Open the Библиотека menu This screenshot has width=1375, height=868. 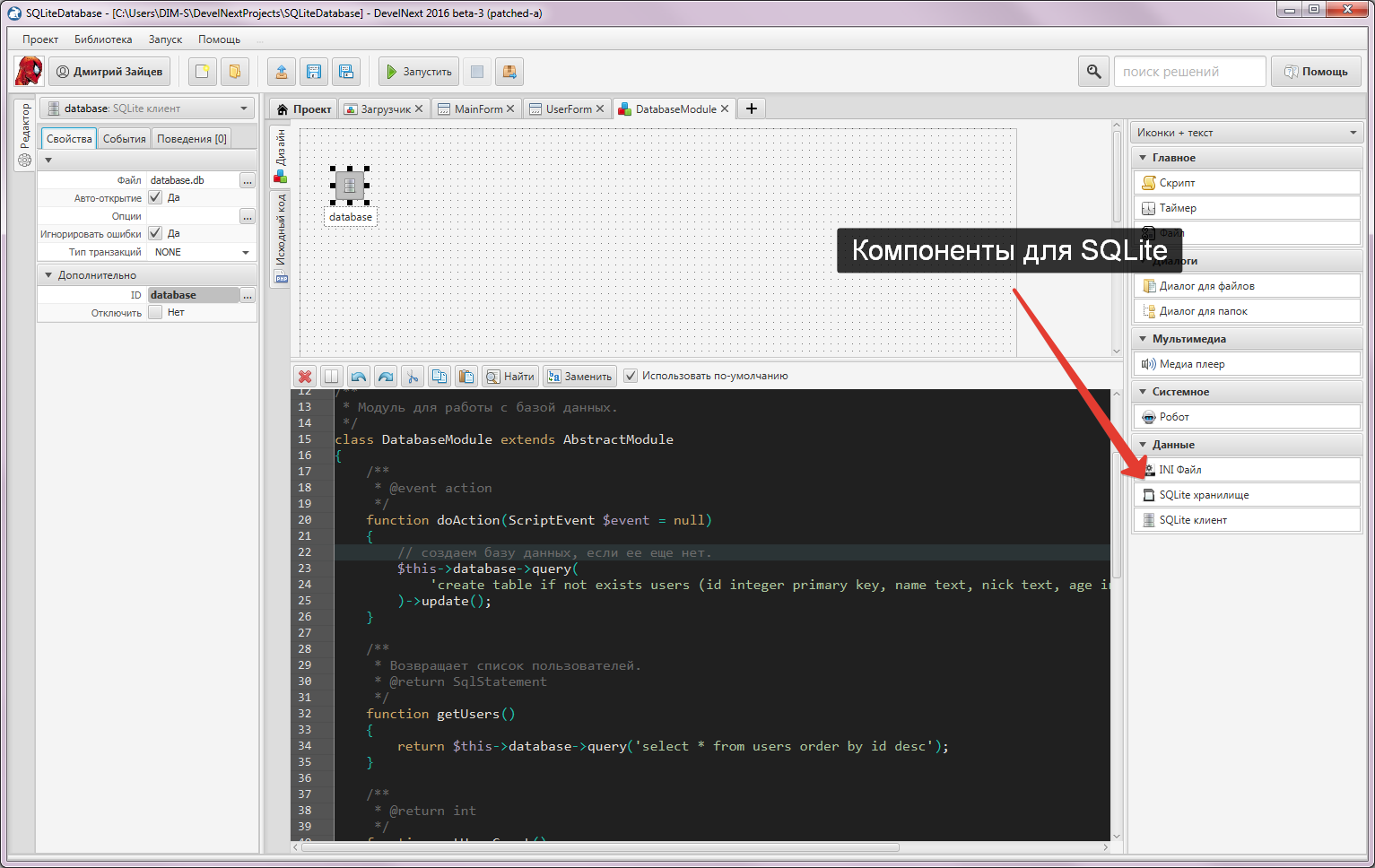(x=103, y=39)
